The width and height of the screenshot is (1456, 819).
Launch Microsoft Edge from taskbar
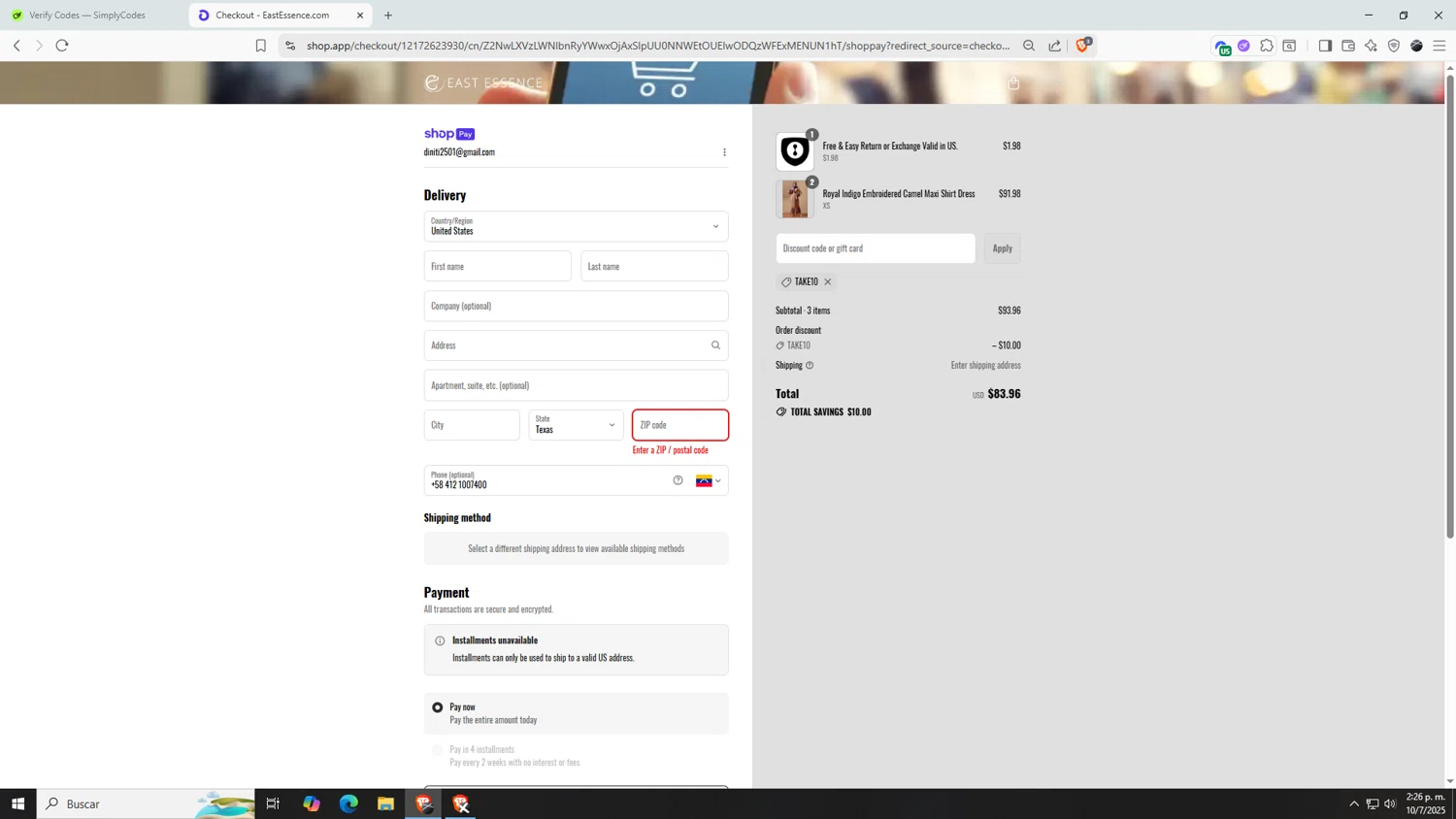coord(348,803)
